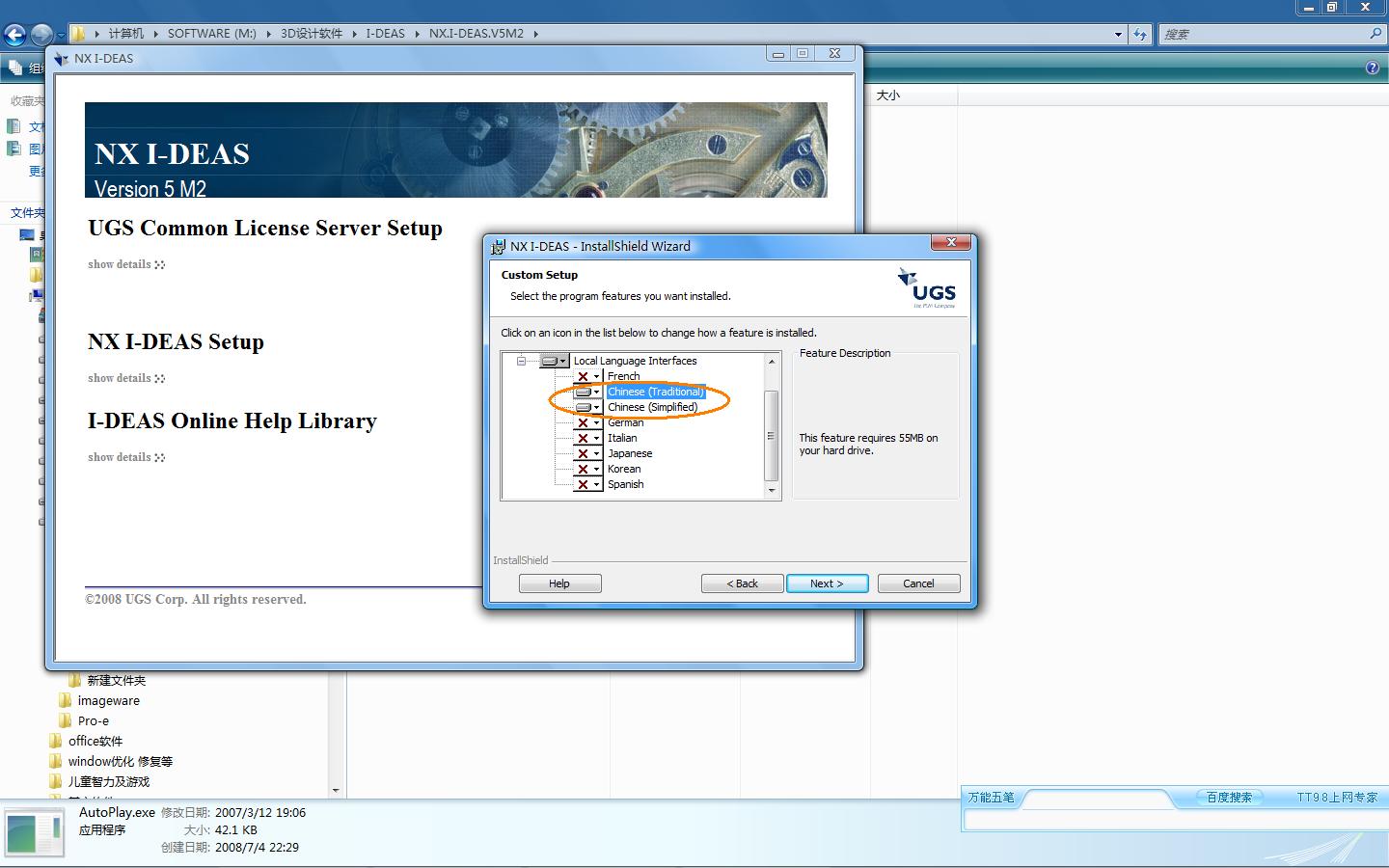Image resolution: width=1389 pixels, height=868 pixels.
Task: Click Cancel in the InstallShield Wizard
Action: pos(918,583)
